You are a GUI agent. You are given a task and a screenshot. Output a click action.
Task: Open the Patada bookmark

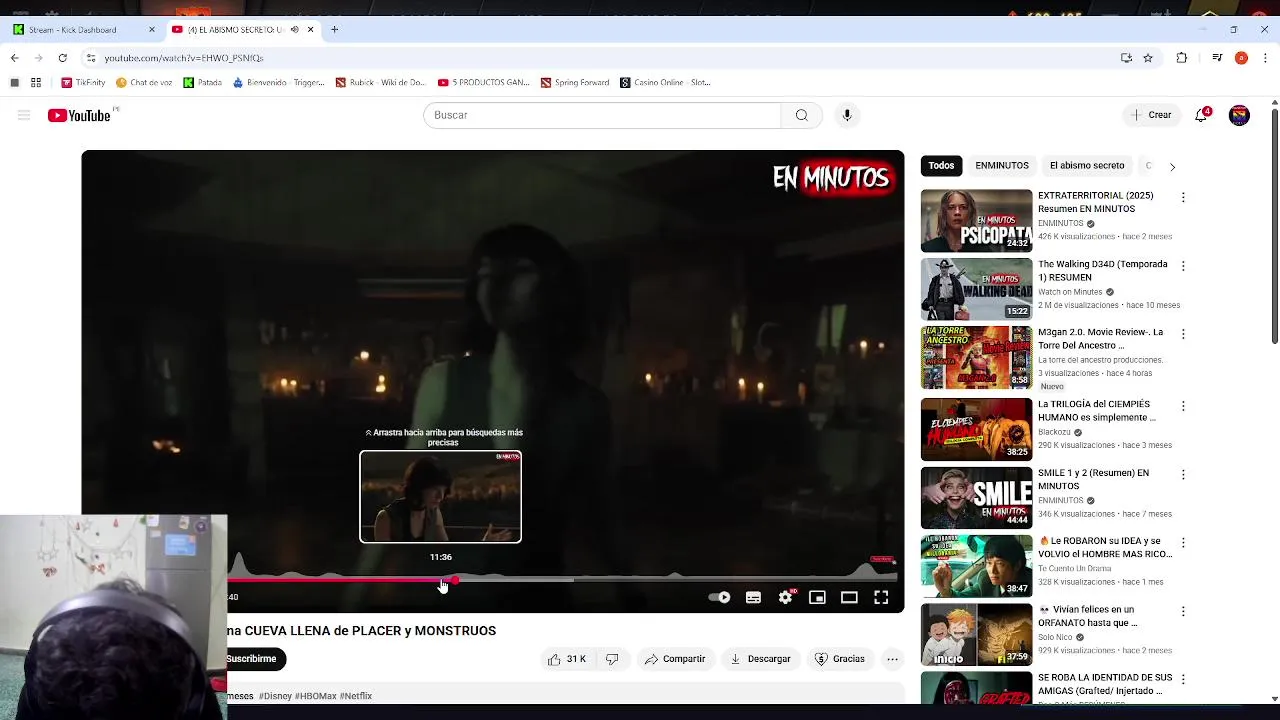[202, 83]
